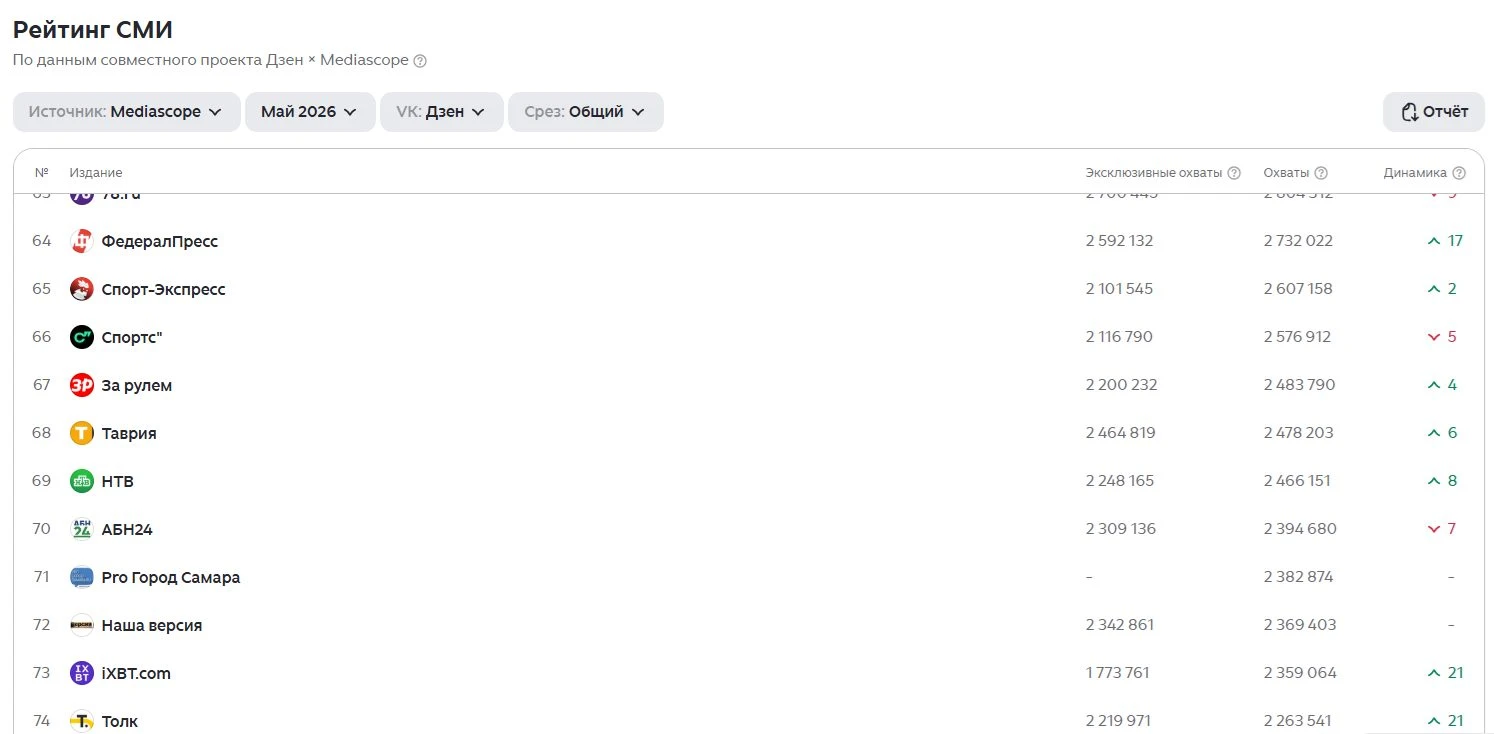Open help icon next to Эксклюзивные охваты
Screen dimensions: 1494x734
click(1234, 173)
